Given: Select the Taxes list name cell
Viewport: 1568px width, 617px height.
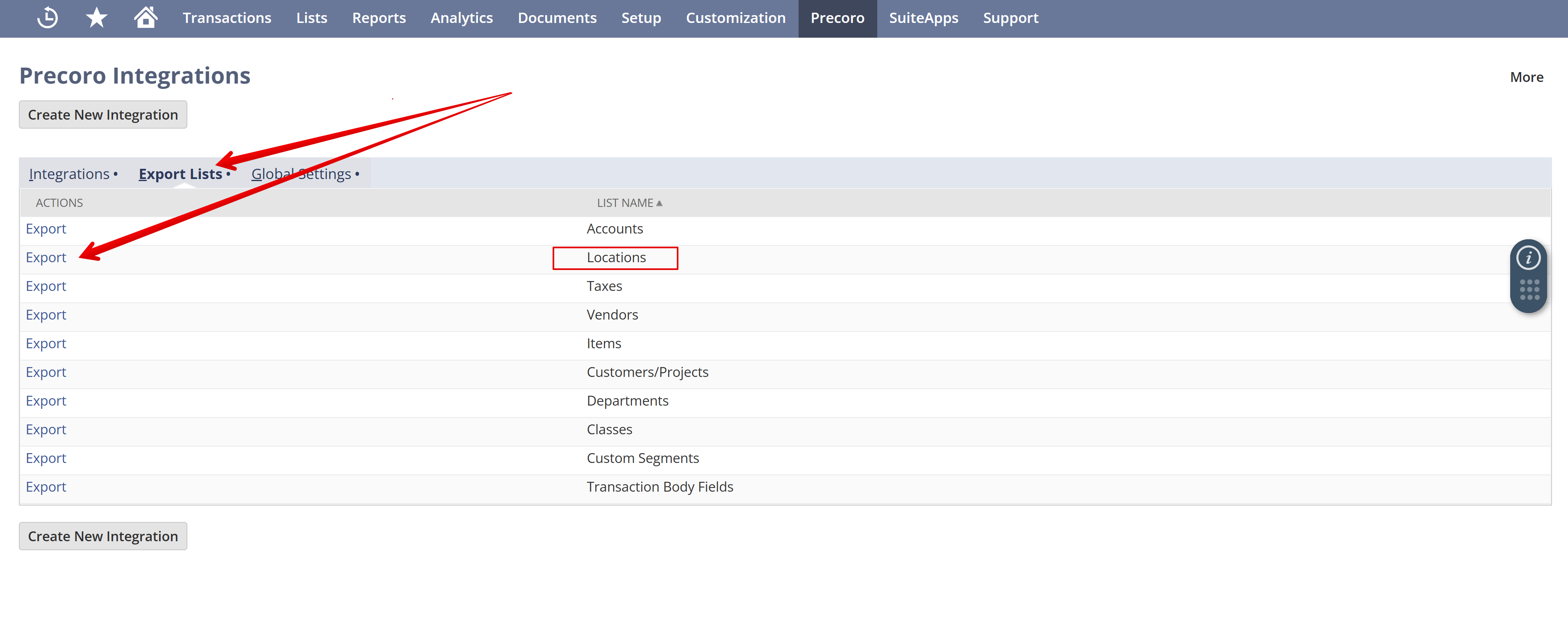Looking at the screenshot, I should click(x=604, y=286).
